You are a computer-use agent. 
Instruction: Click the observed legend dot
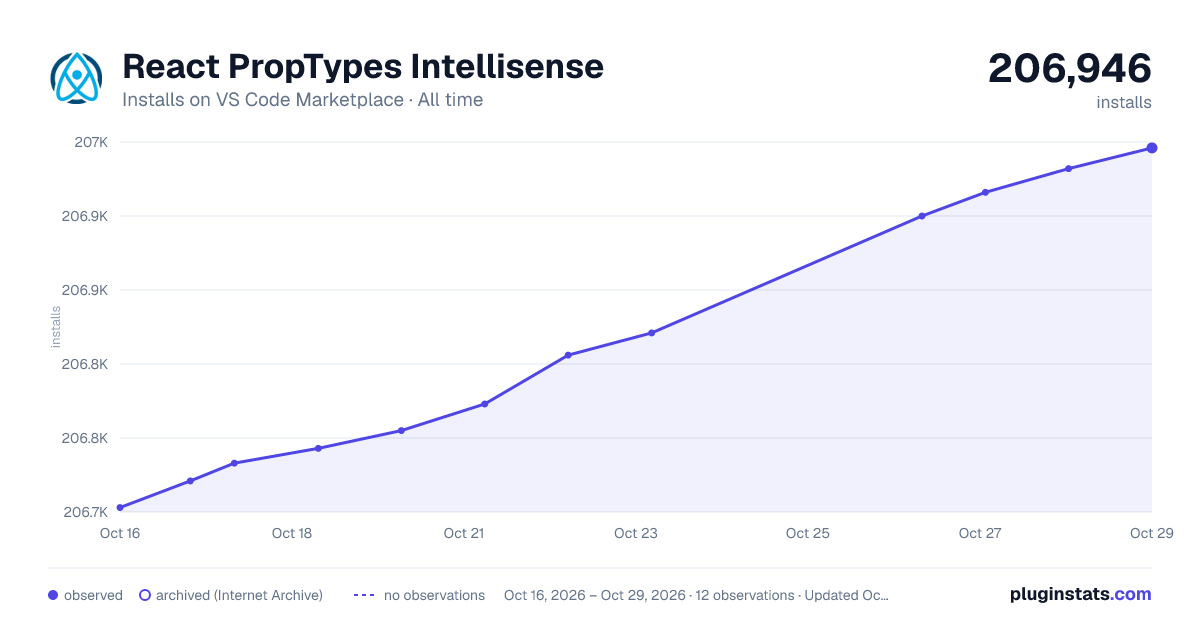pos(53,595)
